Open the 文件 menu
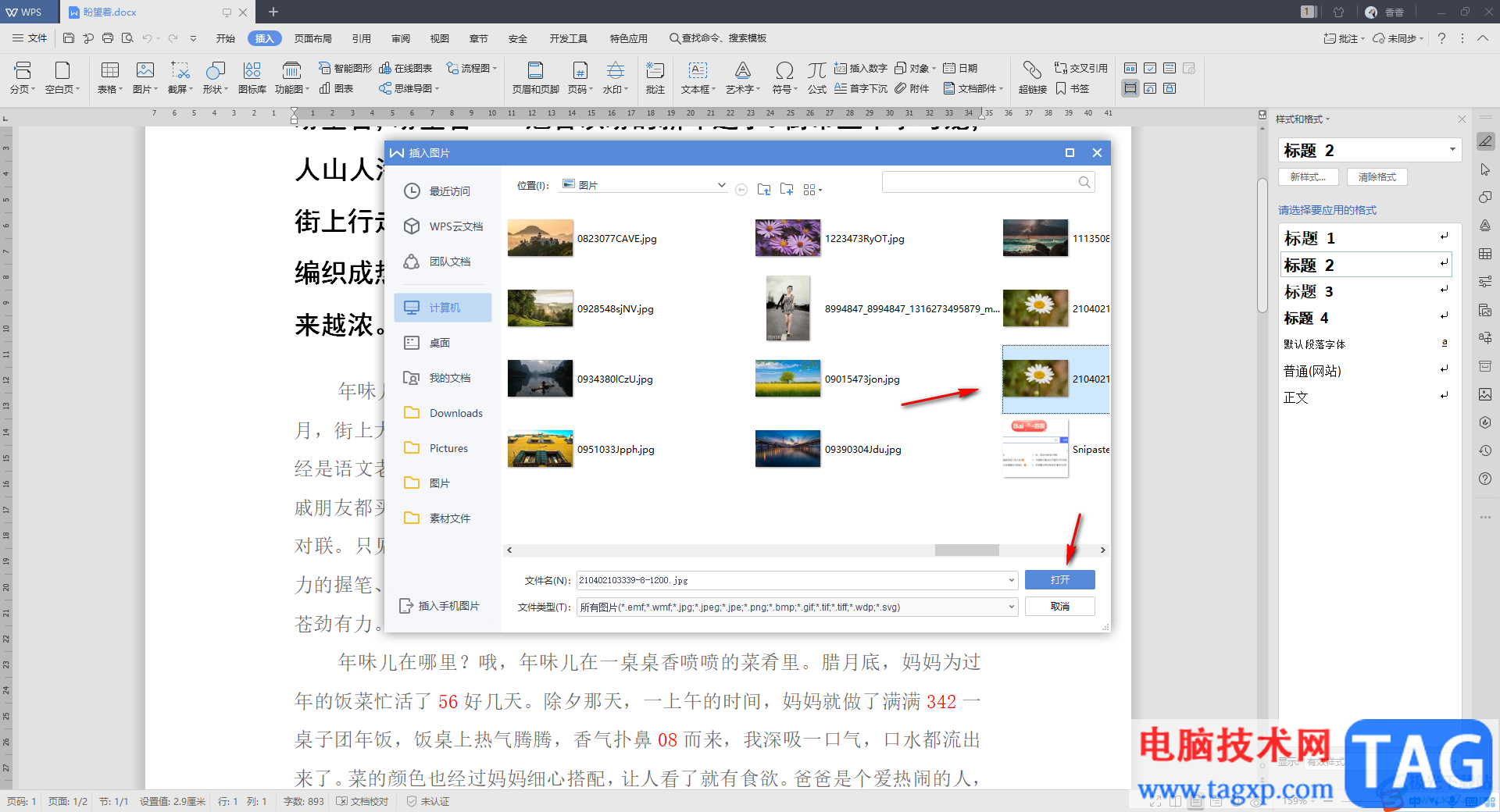1500x812 pixels. [x=30, y=37]
